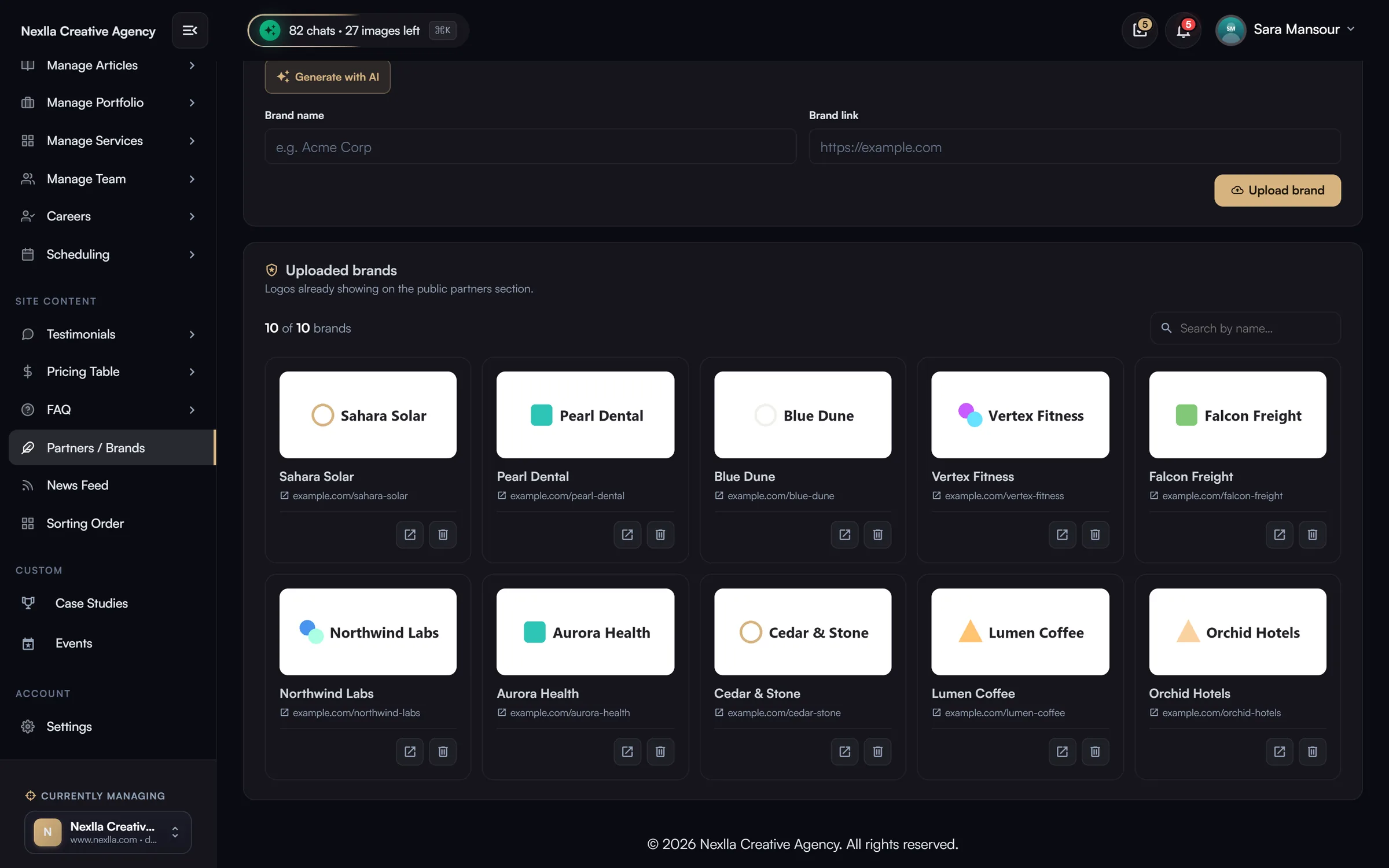Edit the Sahara Solar brand
Image resolution: width=1389 pixels, height=868 pixels.
[x=410, y=534]
